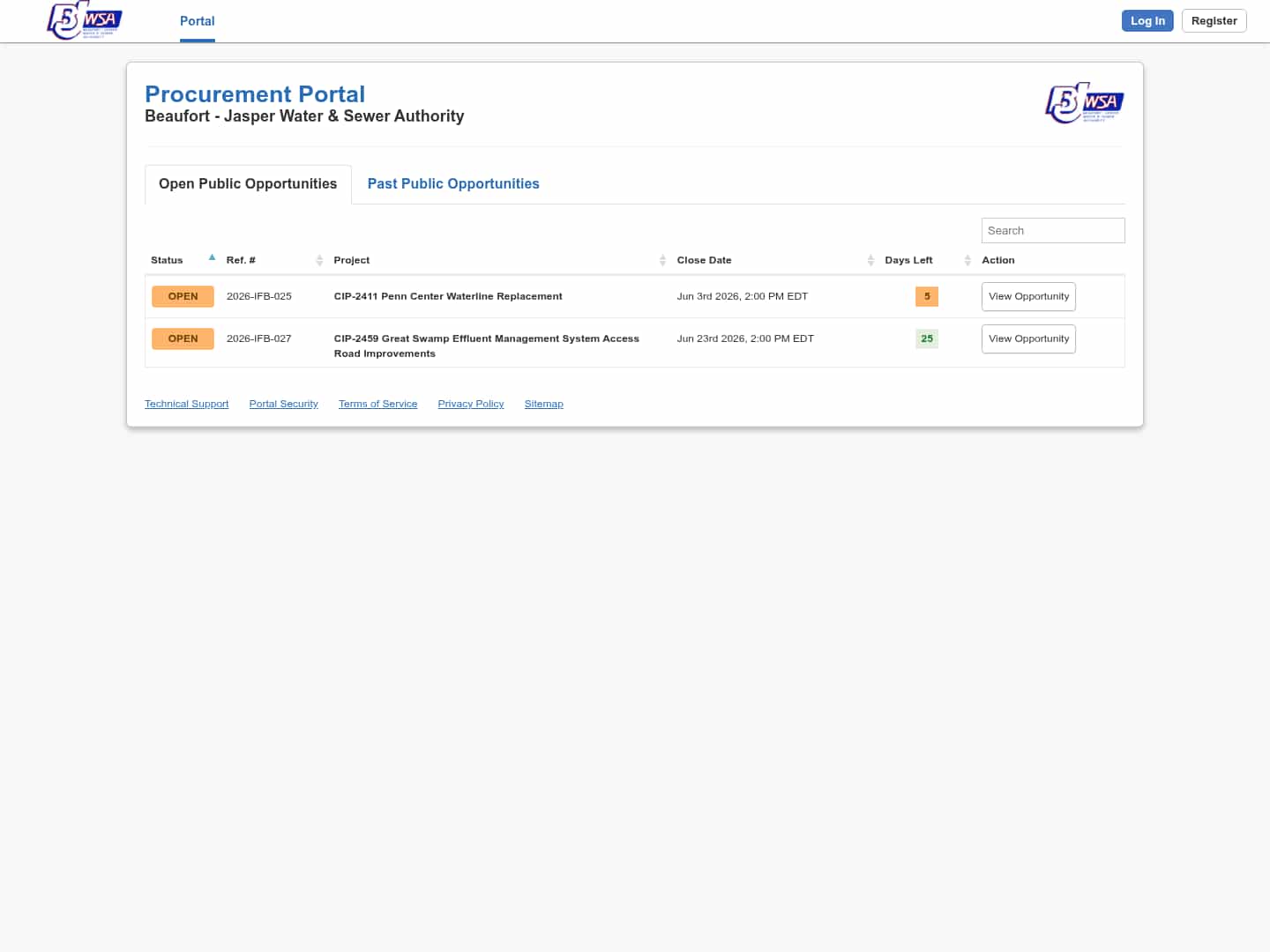Click the BJWSA logo in the top navigation bar
The image size is (1270, 952).
[x=85, y=20]
